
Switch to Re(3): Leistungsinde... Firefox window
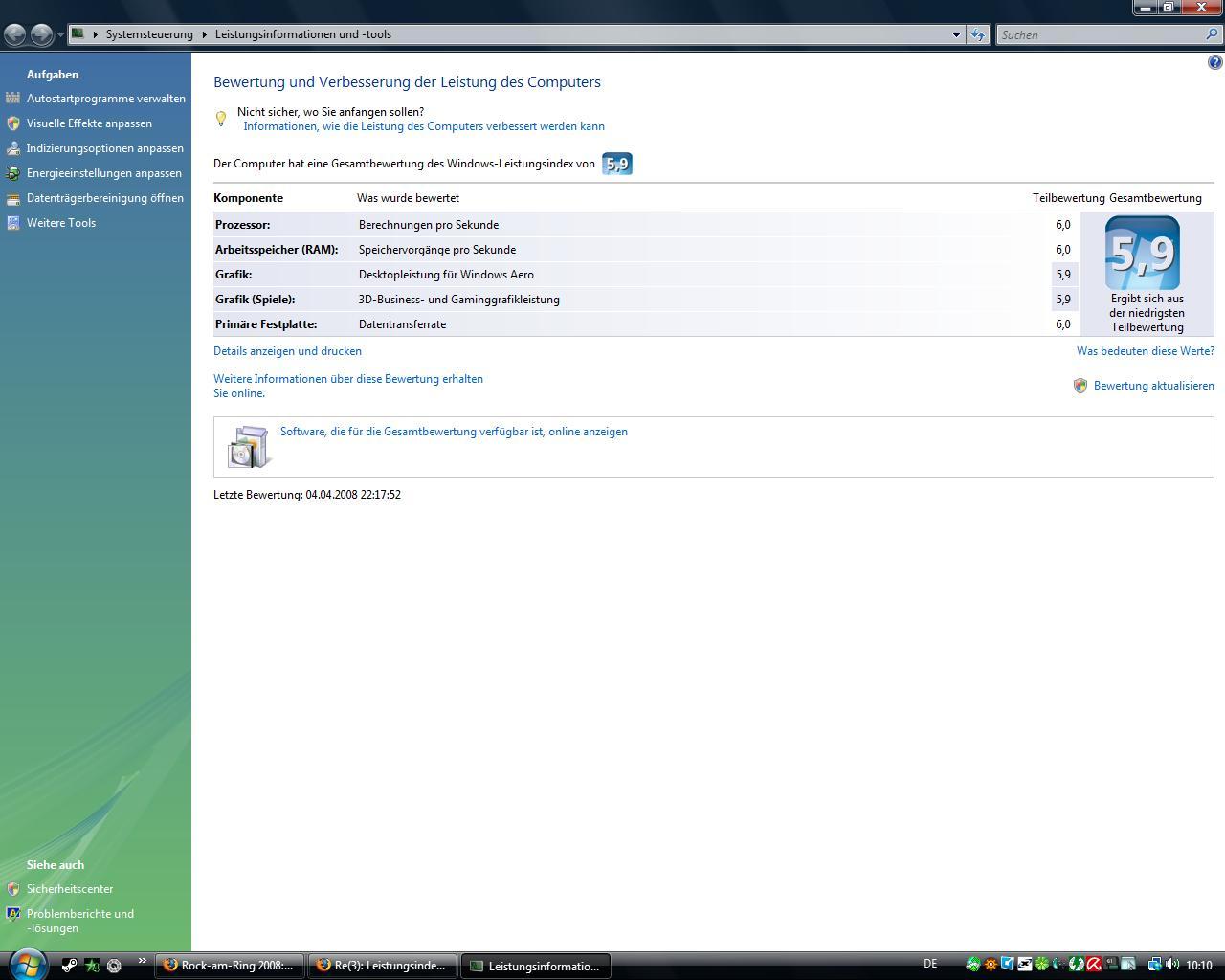coord(383,966)
